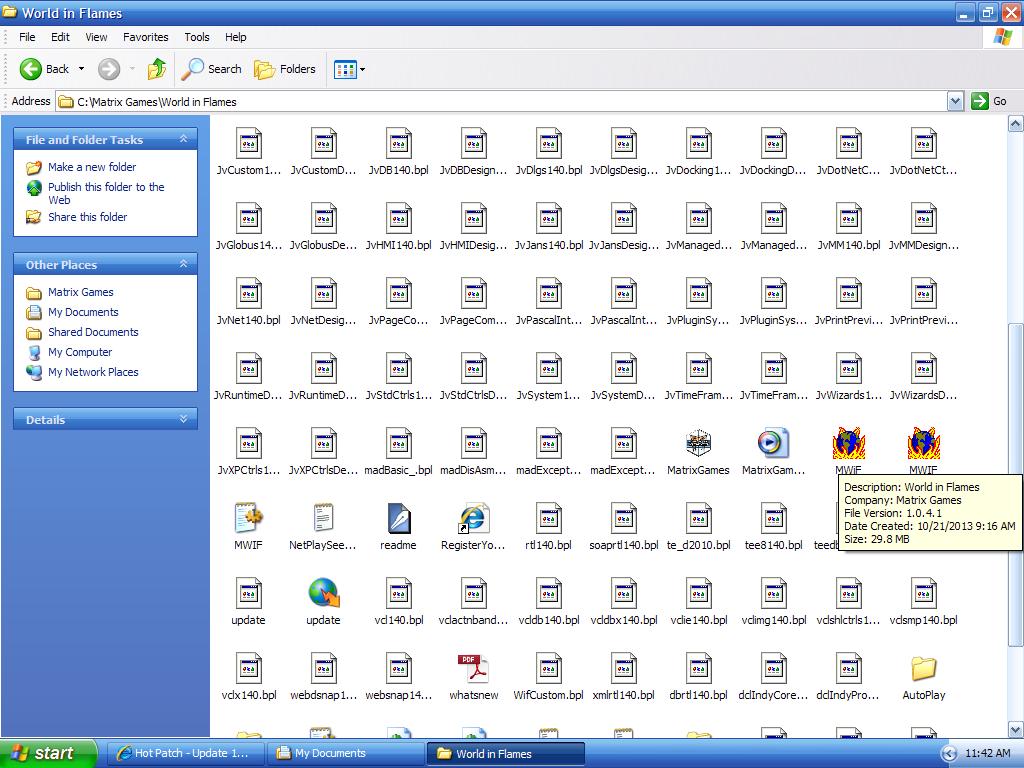Select the readme document icon
Viewport: 1024px width, 768px height.
pyautogui.click(x=398, y=518)
